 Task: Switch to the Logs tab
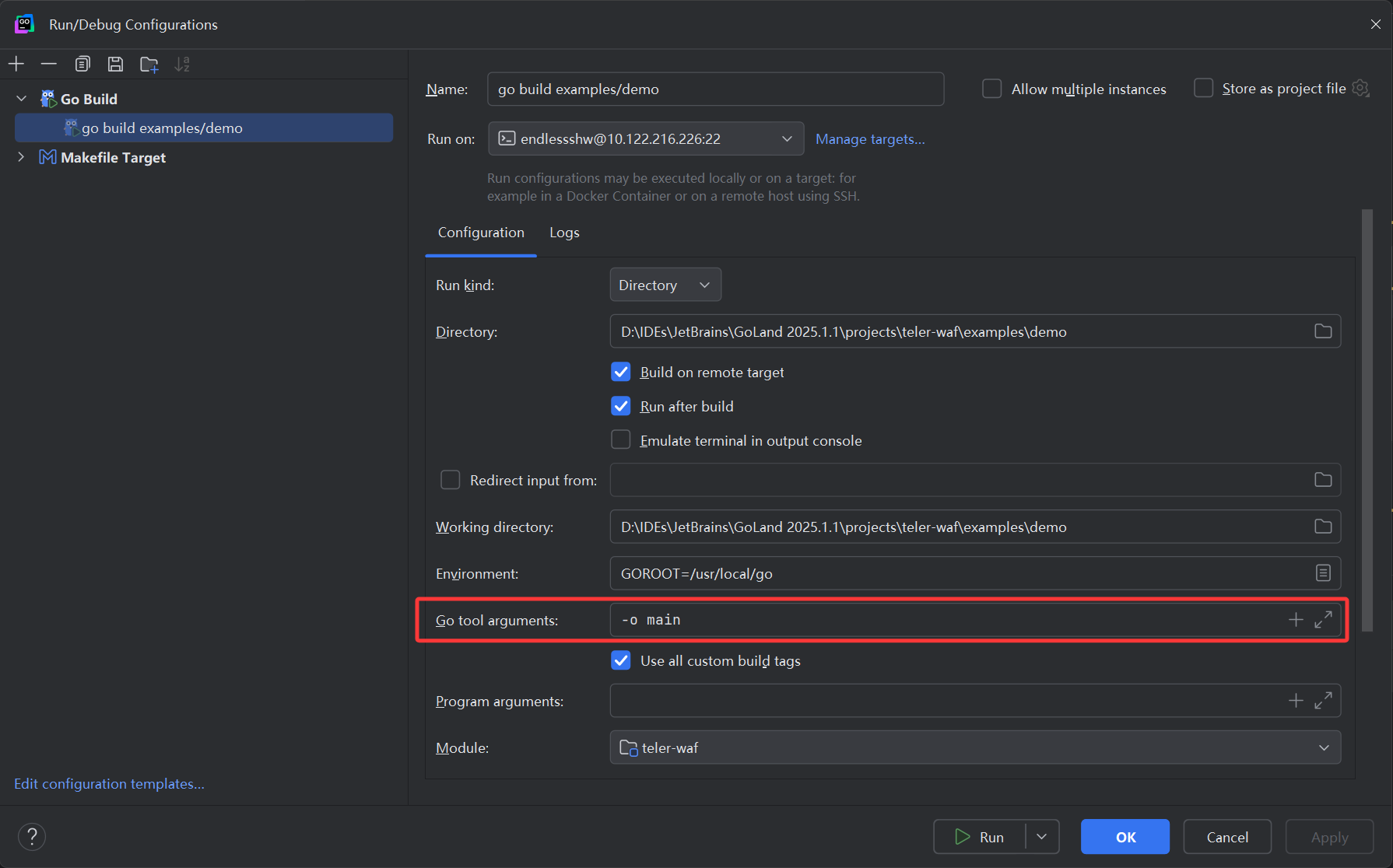pos(564,233)
